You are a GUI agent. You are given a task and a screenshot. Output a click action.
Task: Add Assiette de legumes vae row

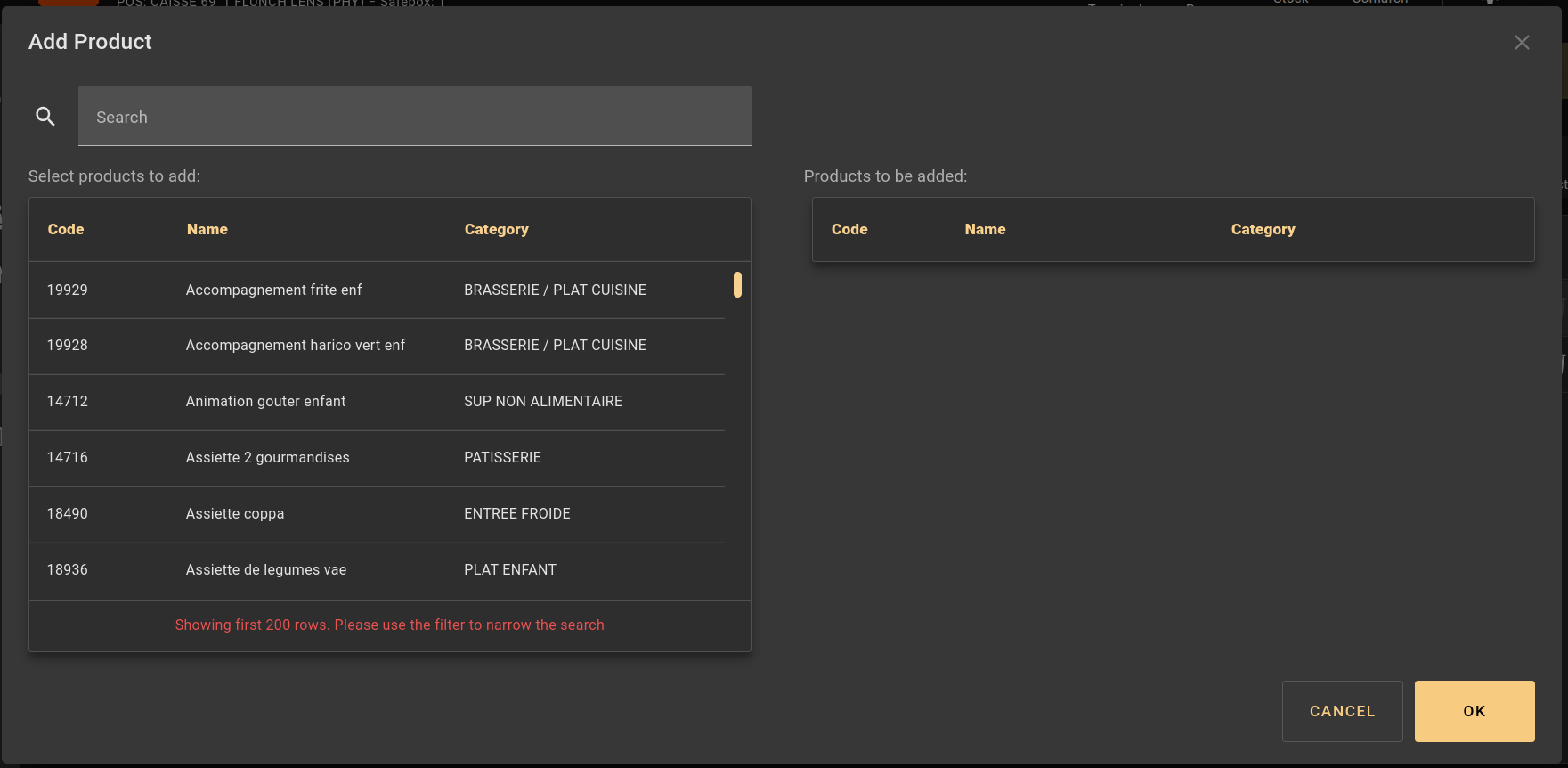click(x=265, y=570)
